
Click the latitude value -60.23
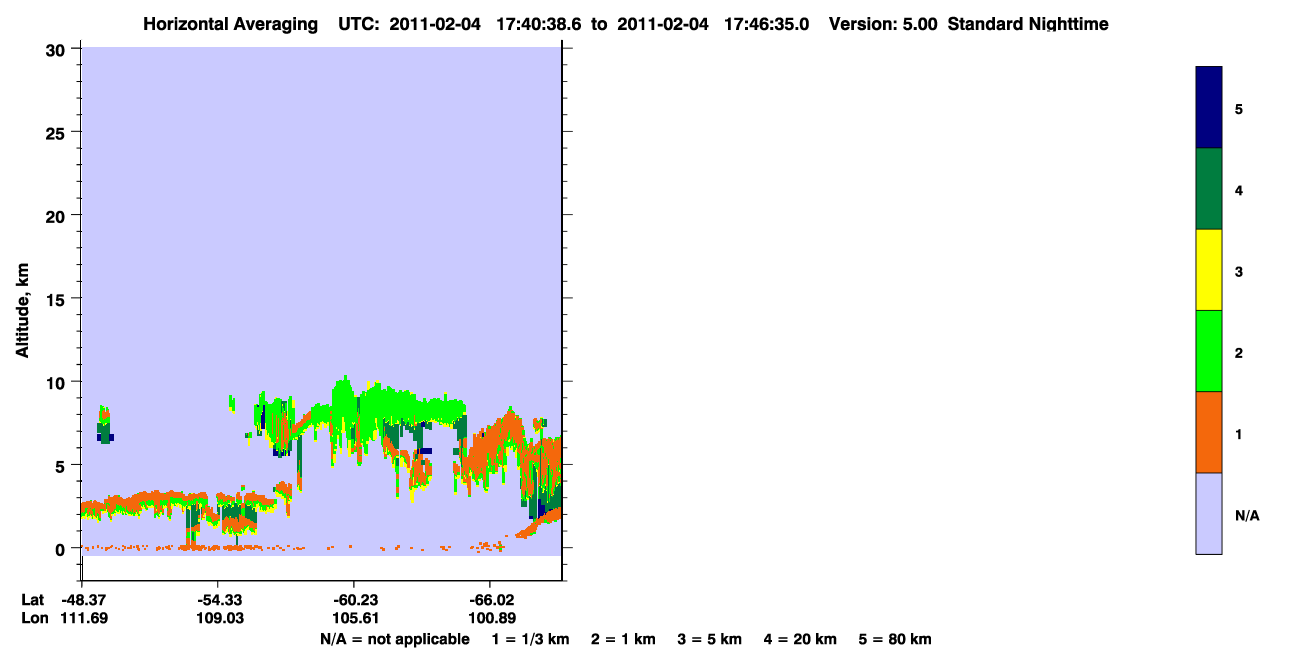pyautogui.click(x=354, y=600)
